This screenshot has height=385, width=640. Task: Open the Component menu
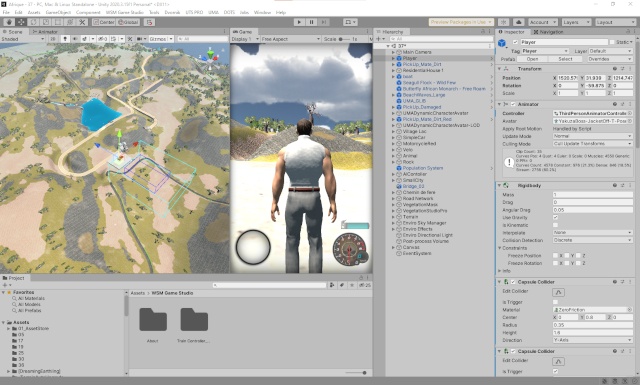click(88, 12)
